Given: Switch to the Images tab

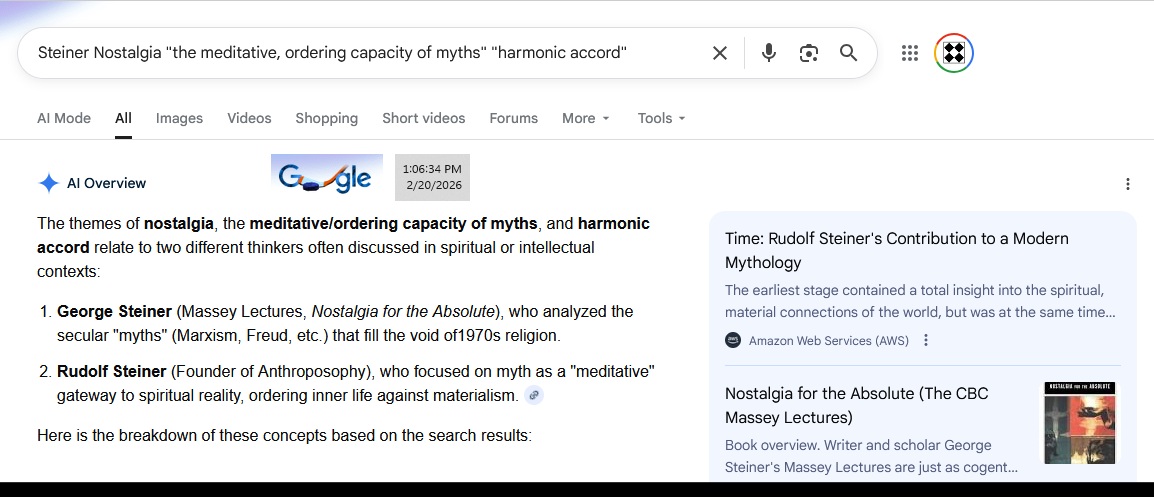Looking at the screenshot, I should coord(179,118).
